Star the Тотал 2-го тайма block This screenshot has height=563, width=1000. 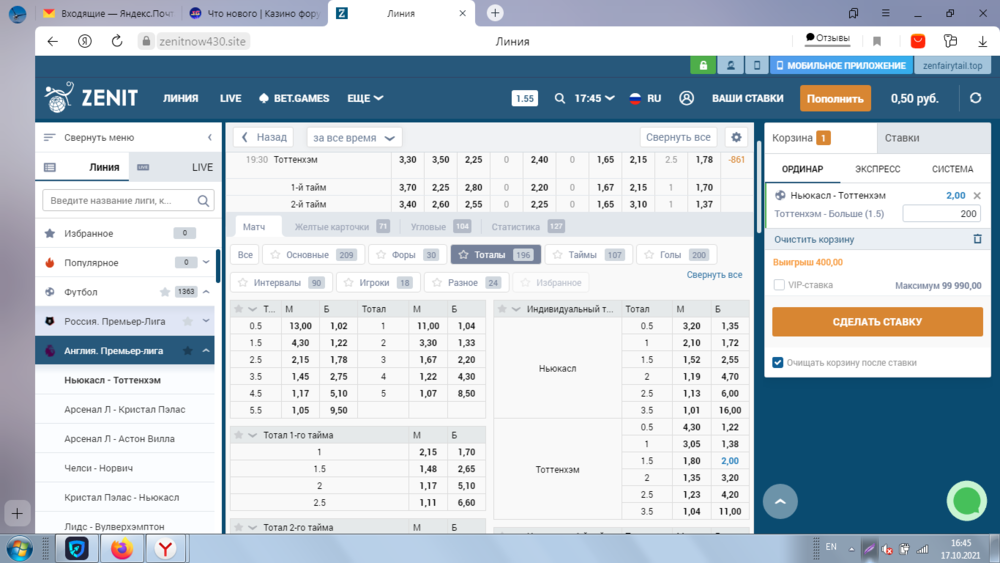[239, 527]
